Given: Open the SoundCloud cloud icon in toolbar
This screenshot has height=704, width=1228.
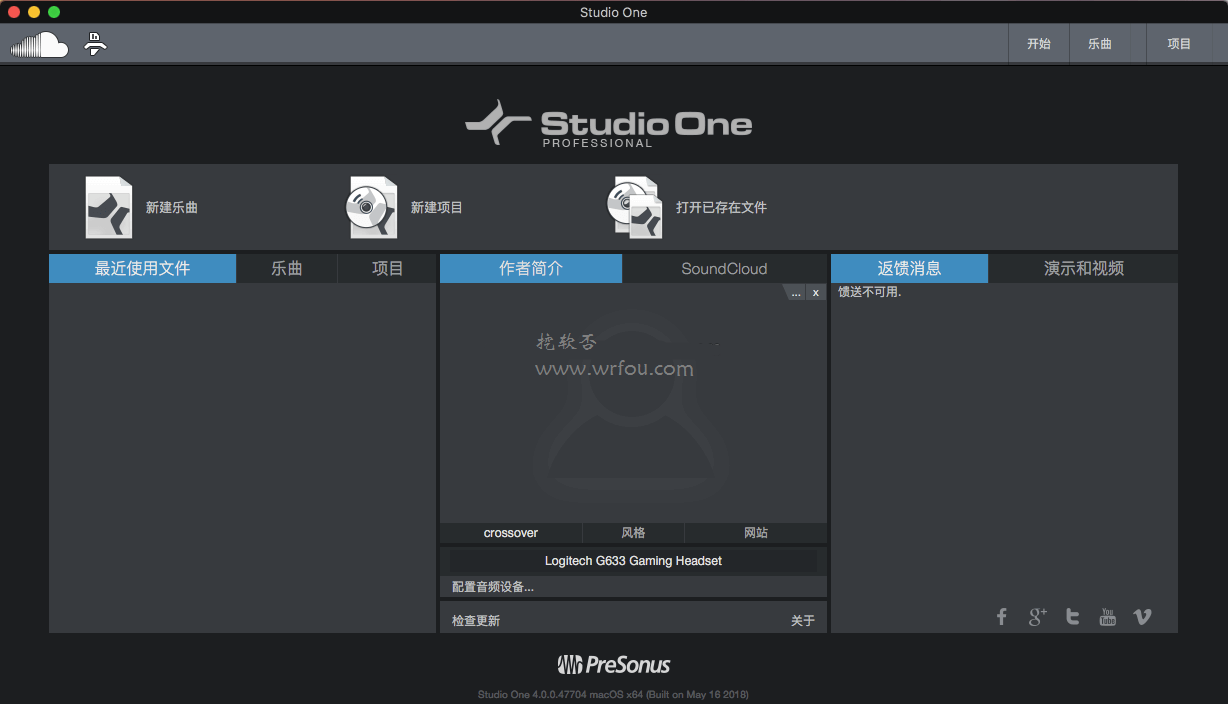Looking at the screenshot, I should tap(39, 45).
